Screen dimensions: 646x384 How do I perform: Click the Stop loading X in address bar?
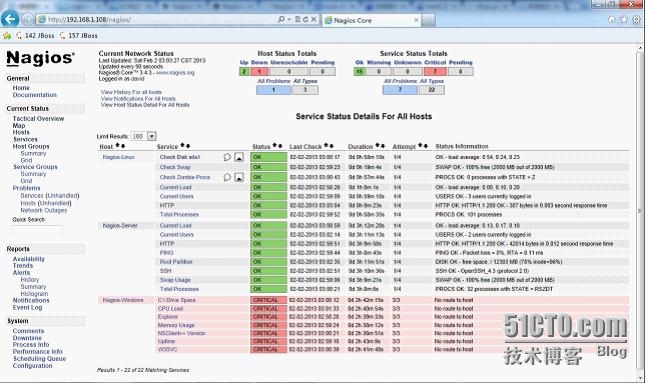tap(314, 19)
